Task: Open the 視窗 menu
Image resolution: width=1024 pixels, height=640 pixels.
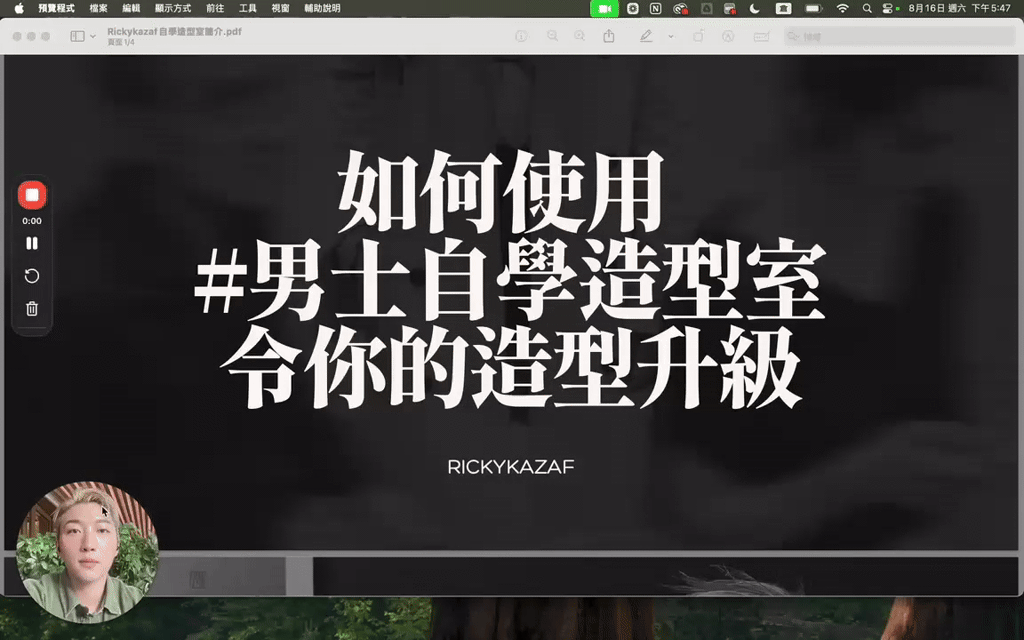Action: click(x=280, y=8)
